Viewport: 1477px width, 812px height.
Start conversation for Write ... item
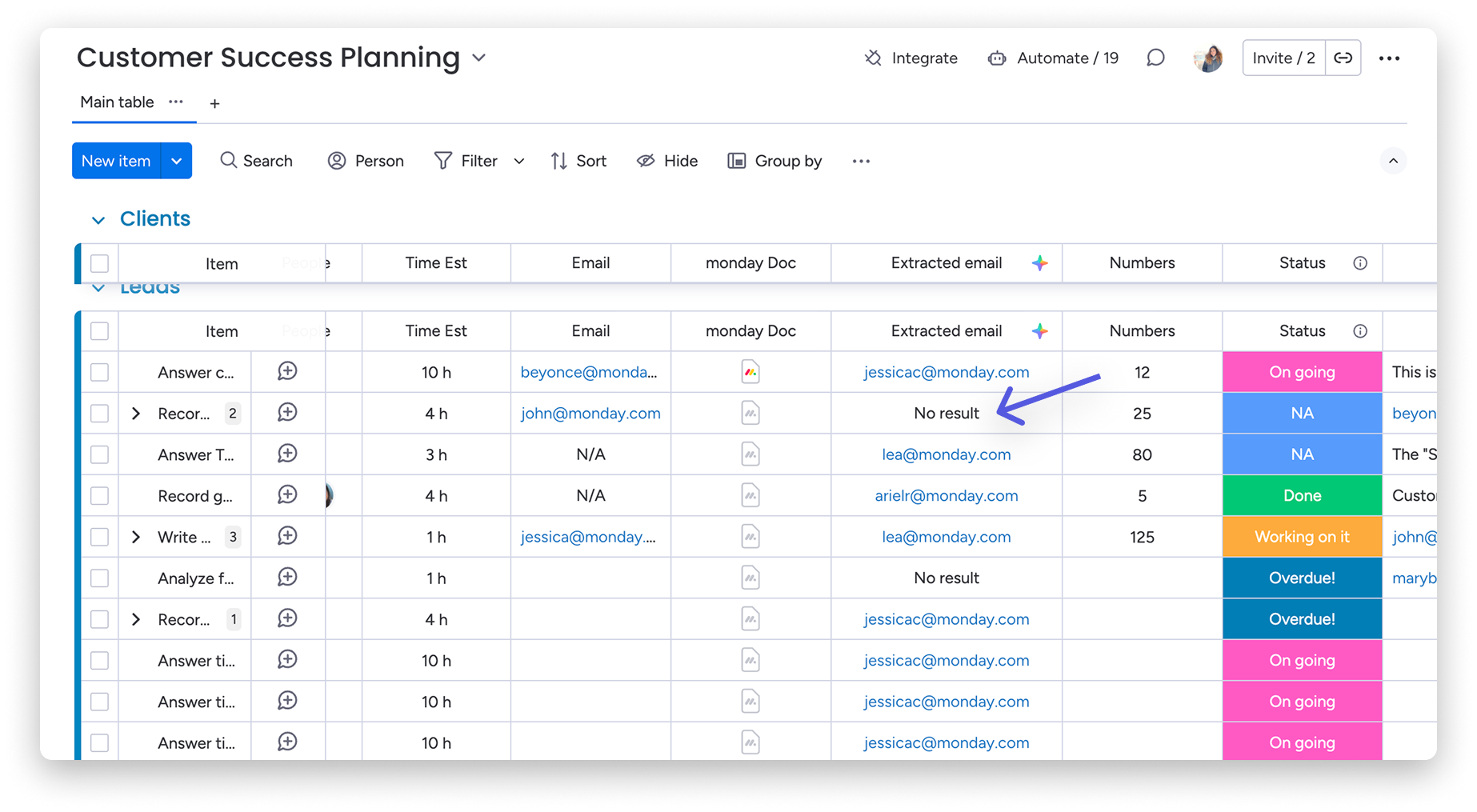coord(288,536)
